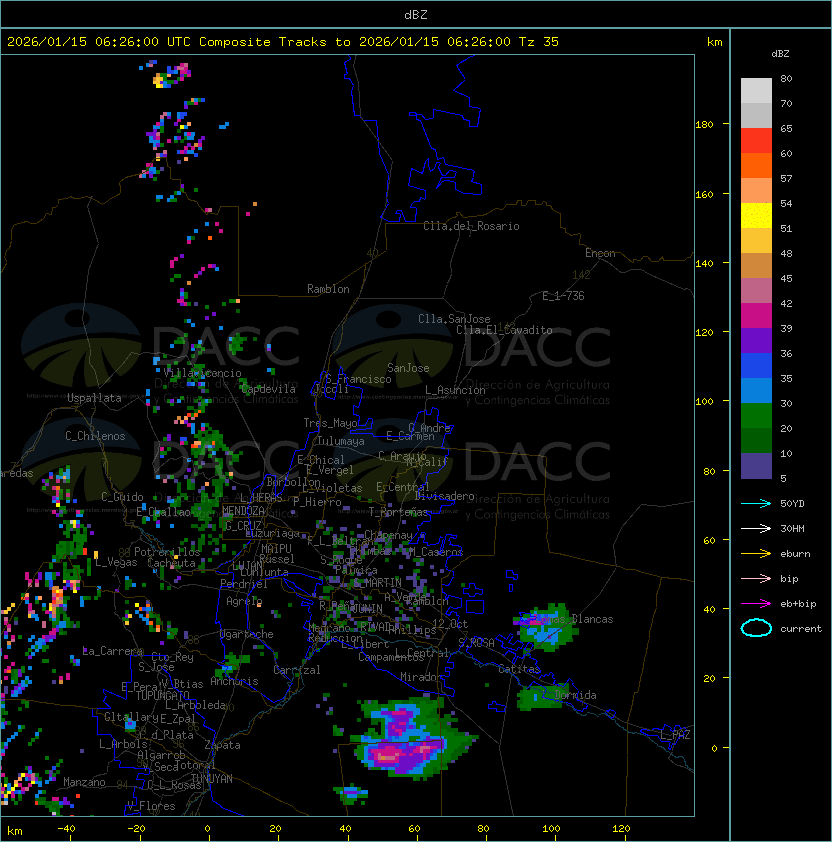Click the 'L_Asuncion' map label
The image size is (832, 842).
(x=455, y=390)
